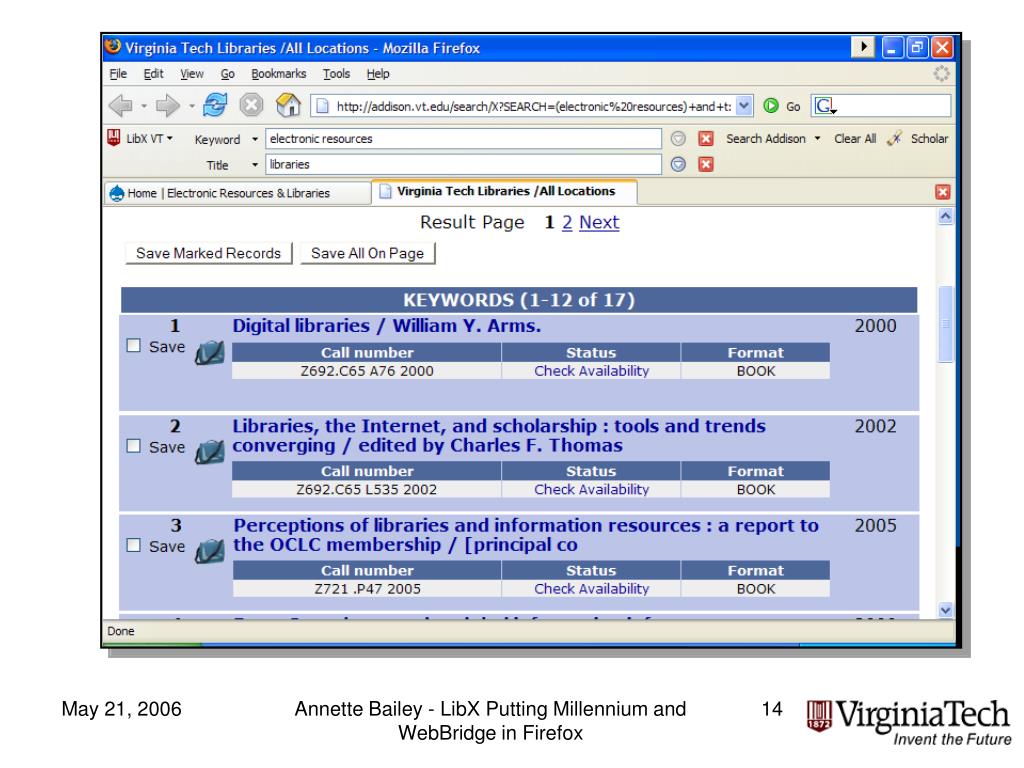Click book icon for Libraries, the Internet record
The image size is (1024, 768).
click(x=210, y=452)
